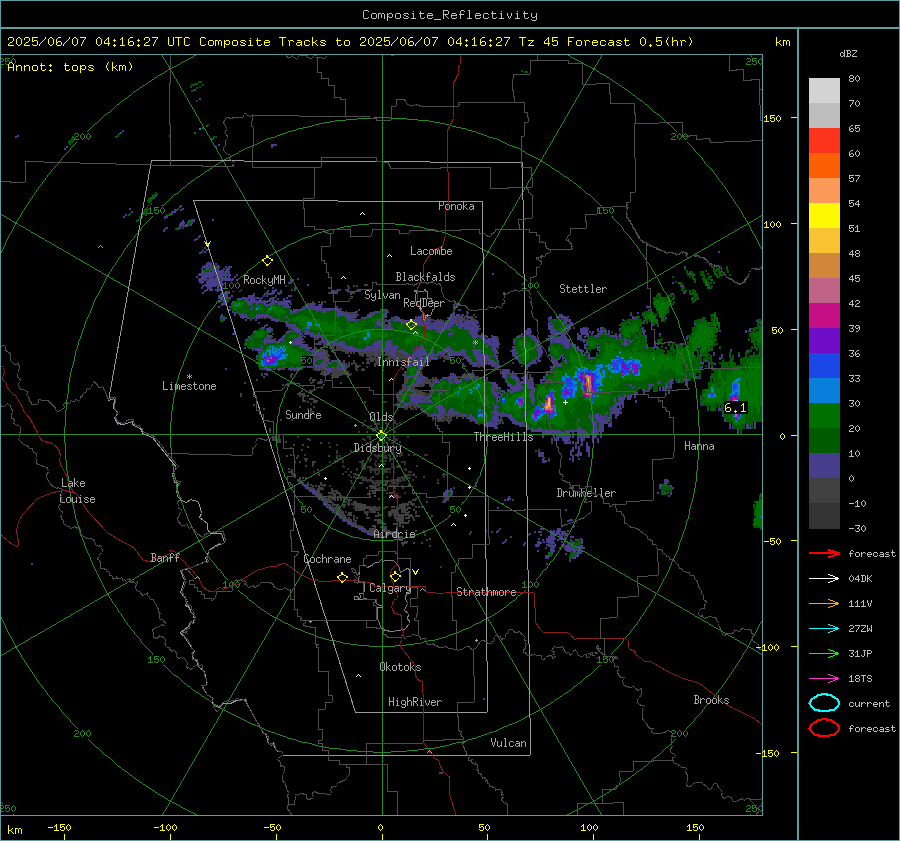Image resolution: width=900 pixels, height=841 pixels.
Task: Click the yellow diamond marker near Cochrane
Action: click(x=343, y=578)
